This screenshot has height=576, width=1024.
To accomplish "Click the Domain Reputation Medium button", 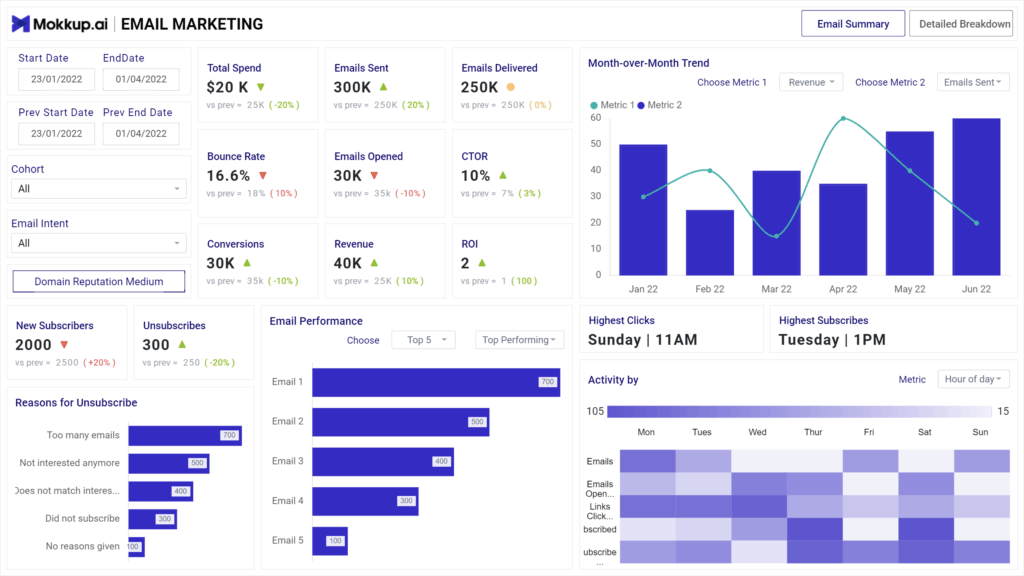I will pyautogui.click(x=99, y=281).
